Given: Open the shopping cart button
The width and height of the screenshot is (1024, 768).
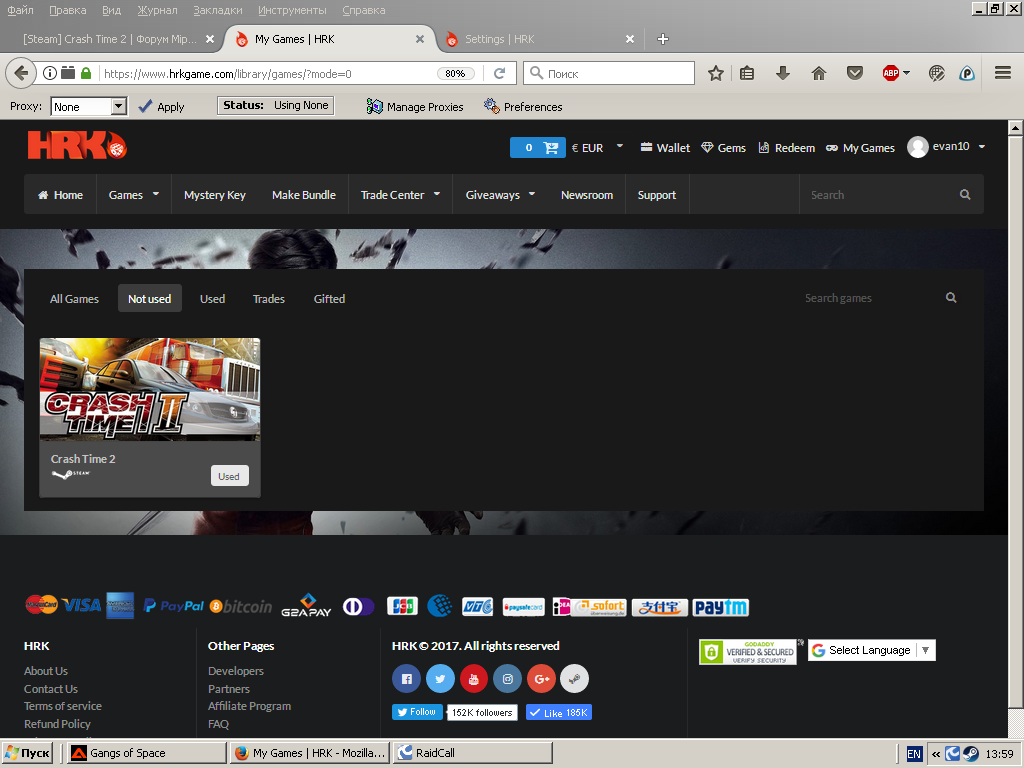Looking at the screenshot, I should coord(537,148).
